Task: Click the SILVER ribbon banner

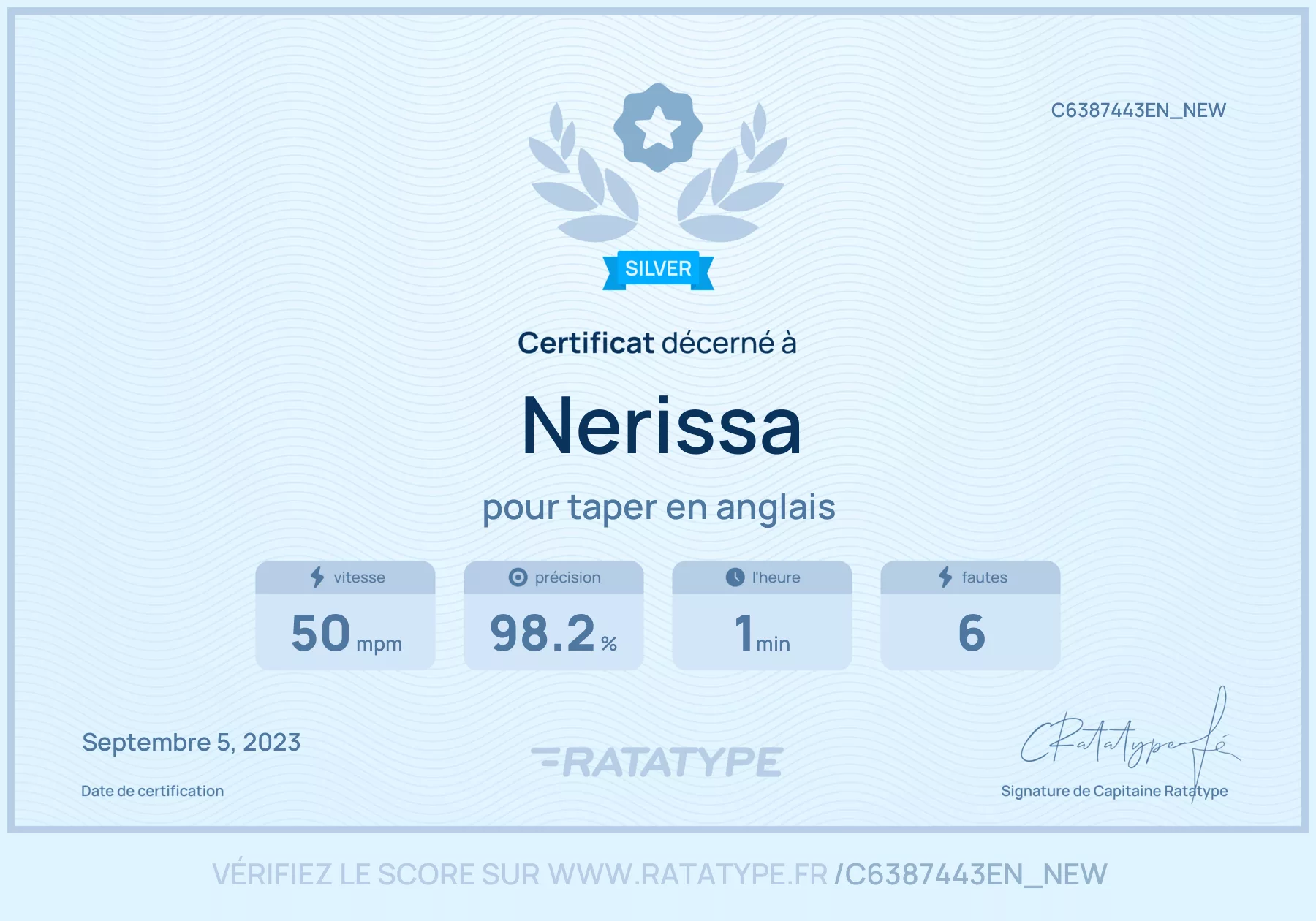Action: point(658,270)
